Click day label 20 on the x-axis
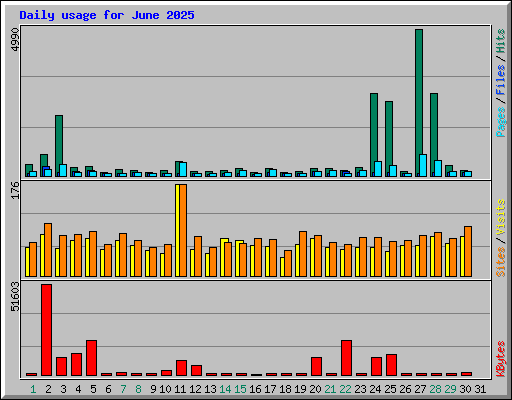 click(315, 389)
